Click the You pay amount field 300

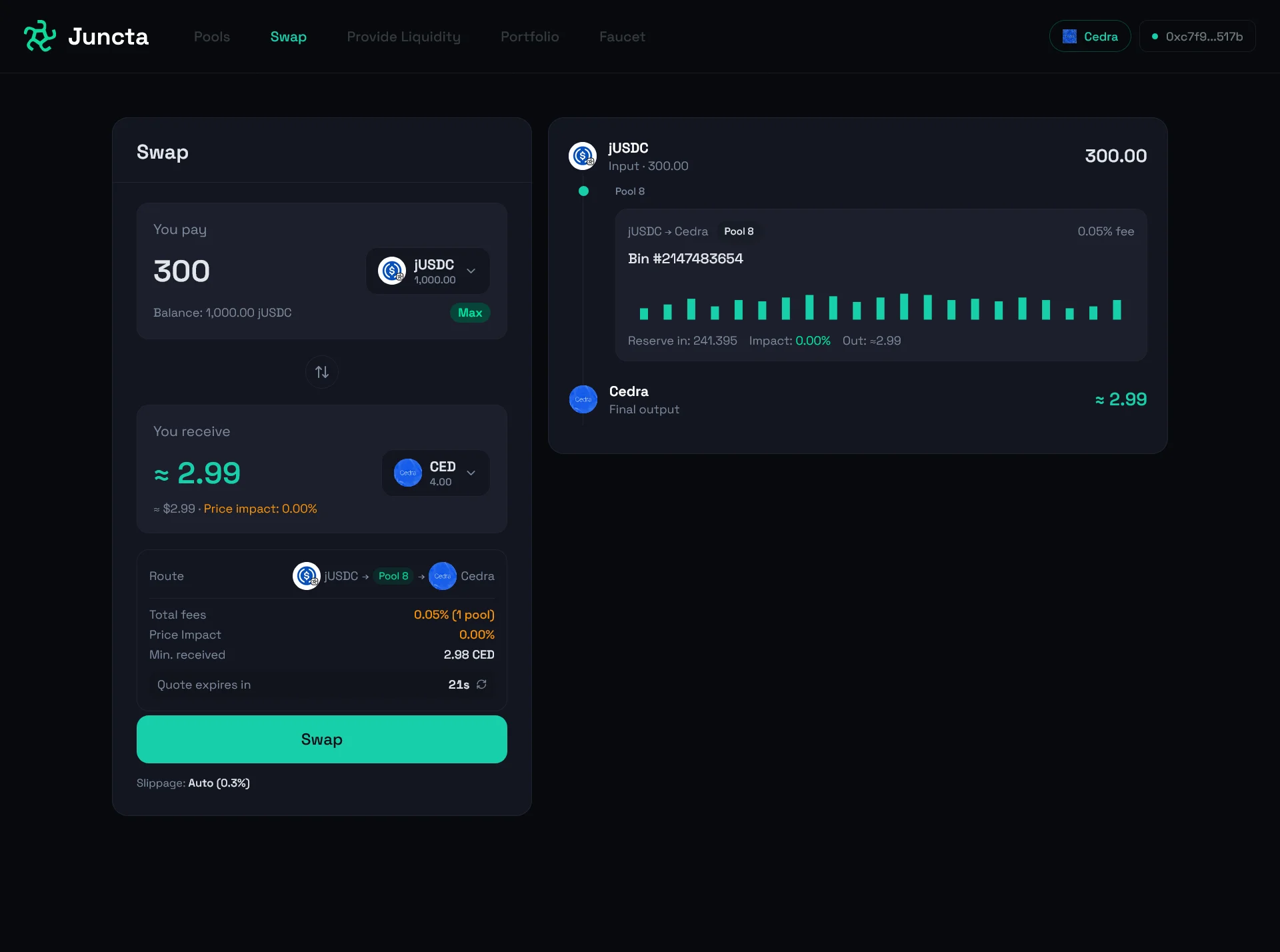pos(182,271)
